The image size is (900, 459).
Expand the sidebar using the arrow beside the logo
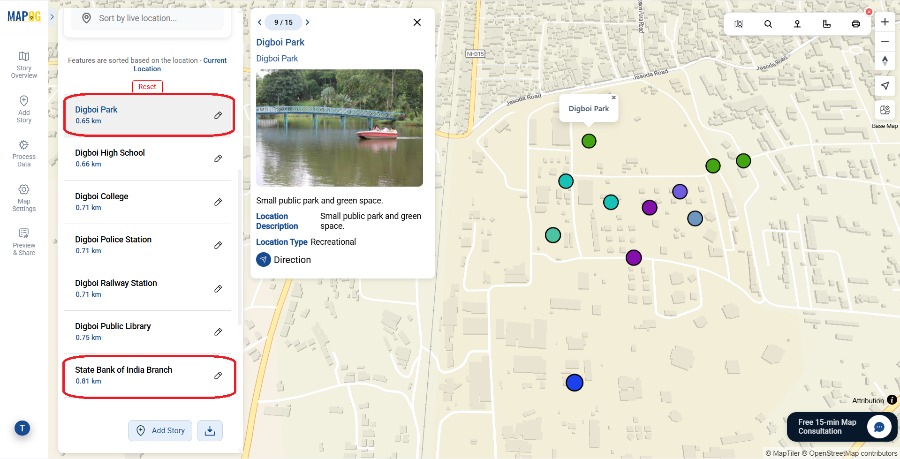point(52,17)
